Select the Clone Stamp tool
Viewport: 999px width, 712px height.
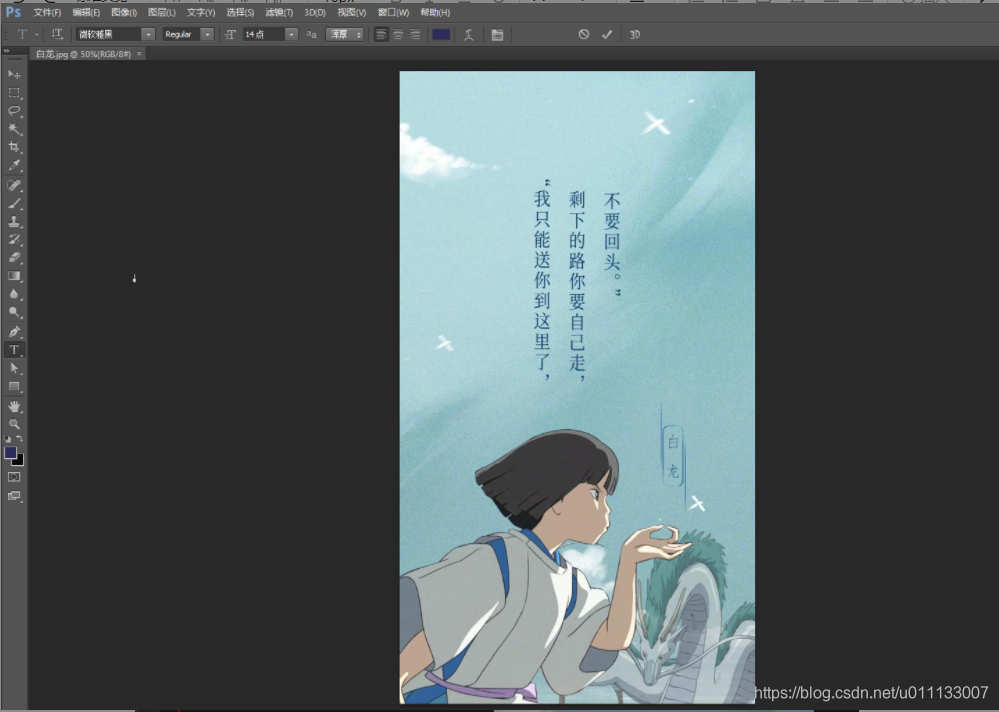coord(14,222)
